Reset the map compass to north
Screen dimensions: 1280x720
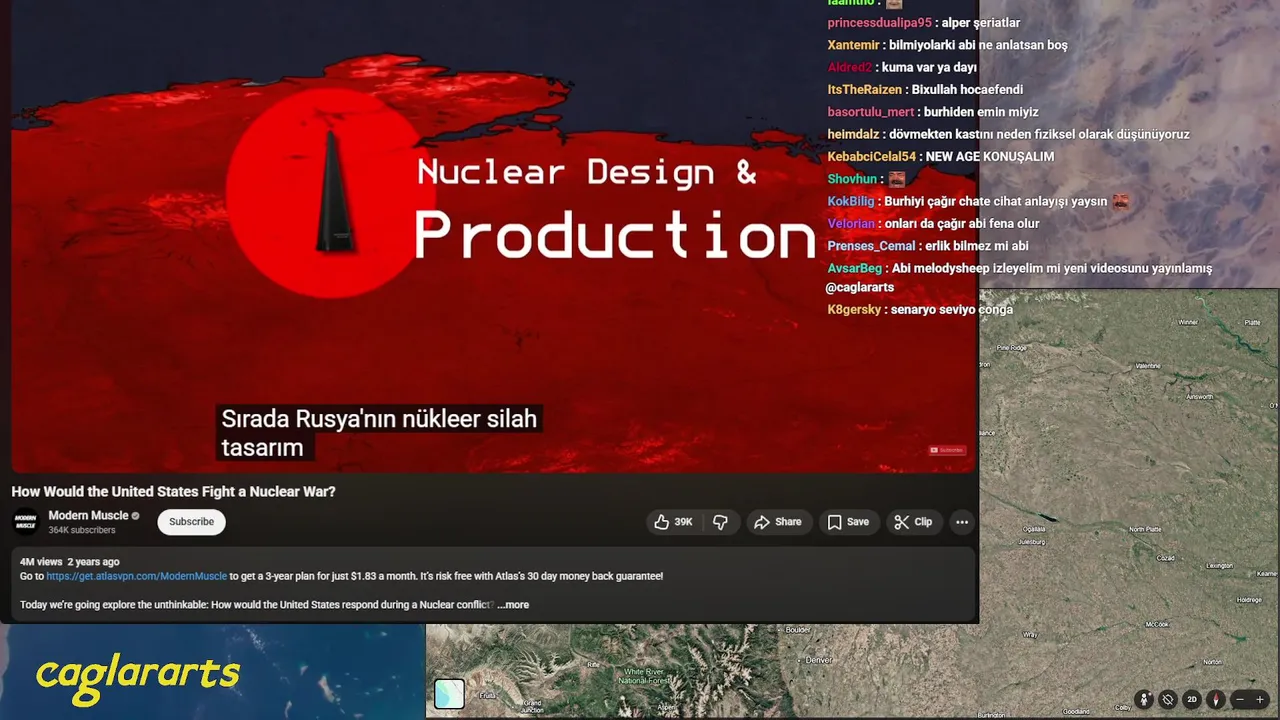tap(1216, 700)
